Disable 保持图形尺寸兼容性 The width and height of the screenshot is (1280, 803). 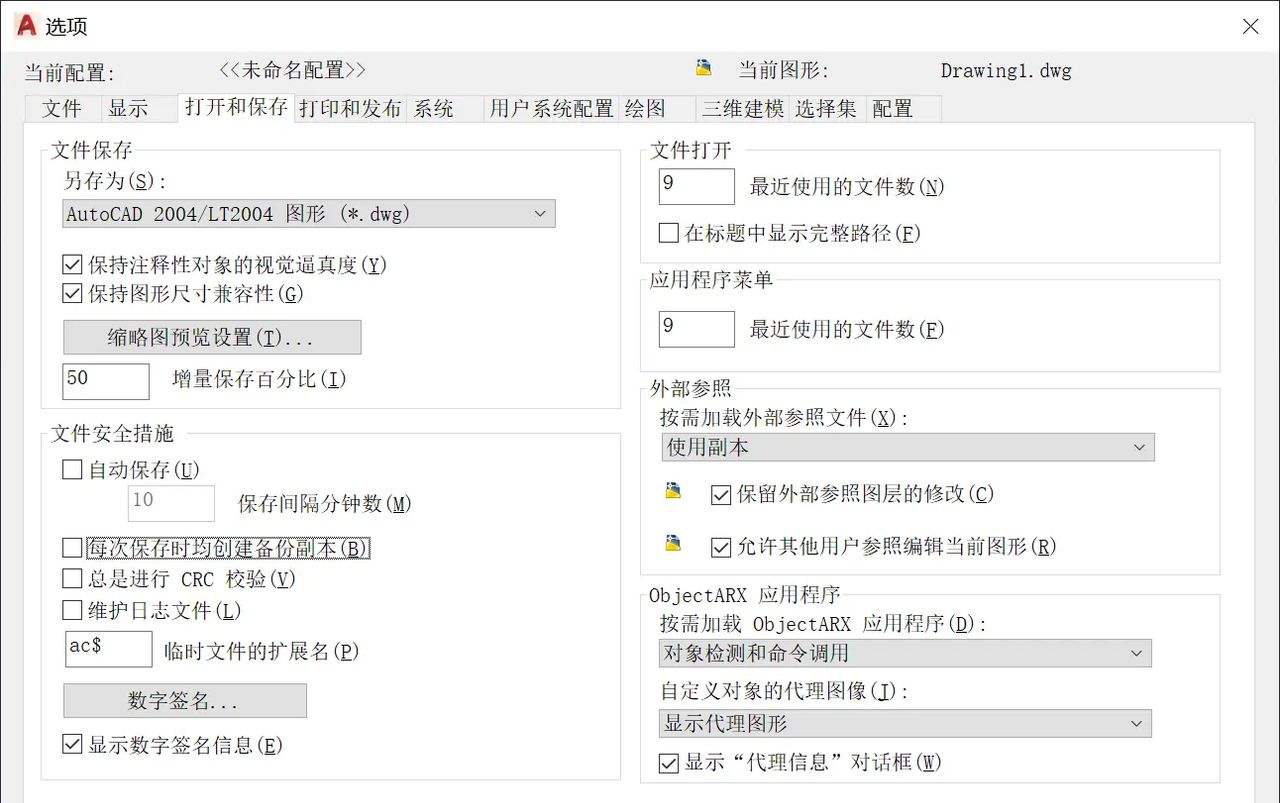71,293
